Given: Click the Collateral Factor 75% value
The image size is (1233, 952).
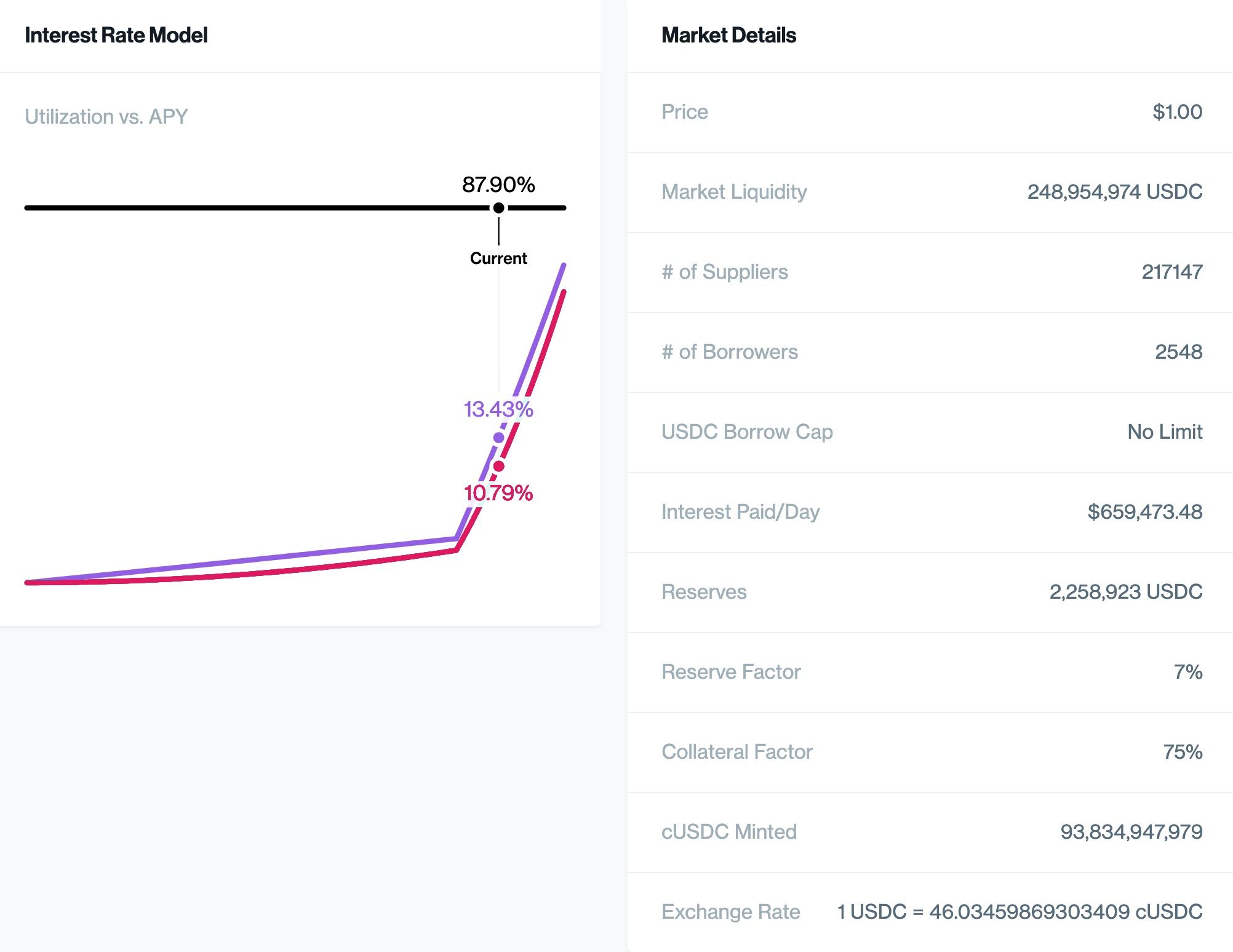Looking at the screenshot, I should 1182,752.
